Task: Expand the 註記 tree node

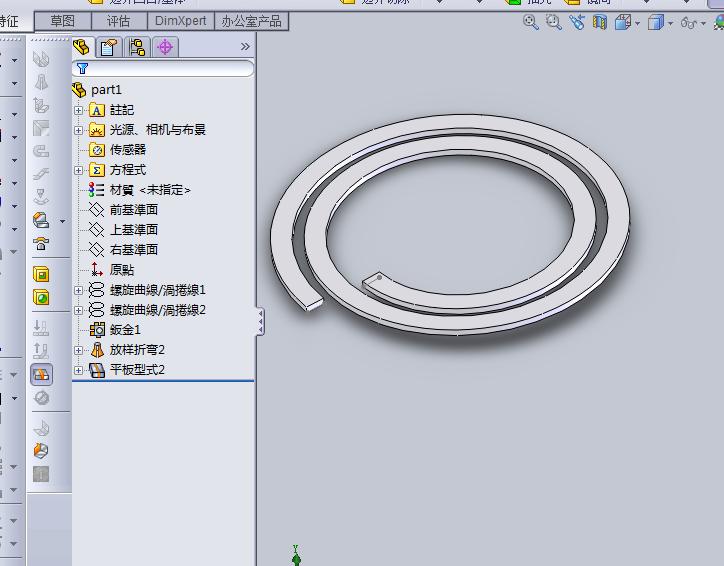Action: pos(78,110)
